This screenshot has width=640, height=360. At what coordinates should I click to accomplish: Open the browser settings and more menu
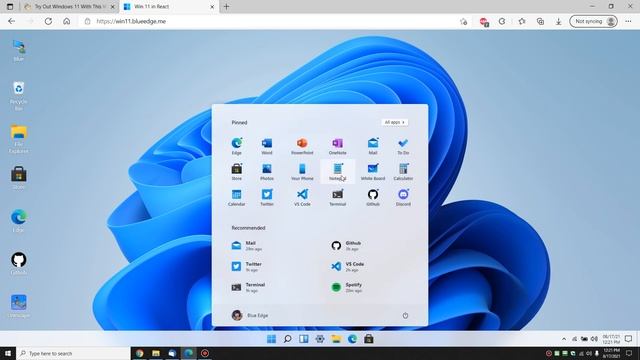click(x=628, y=21)
